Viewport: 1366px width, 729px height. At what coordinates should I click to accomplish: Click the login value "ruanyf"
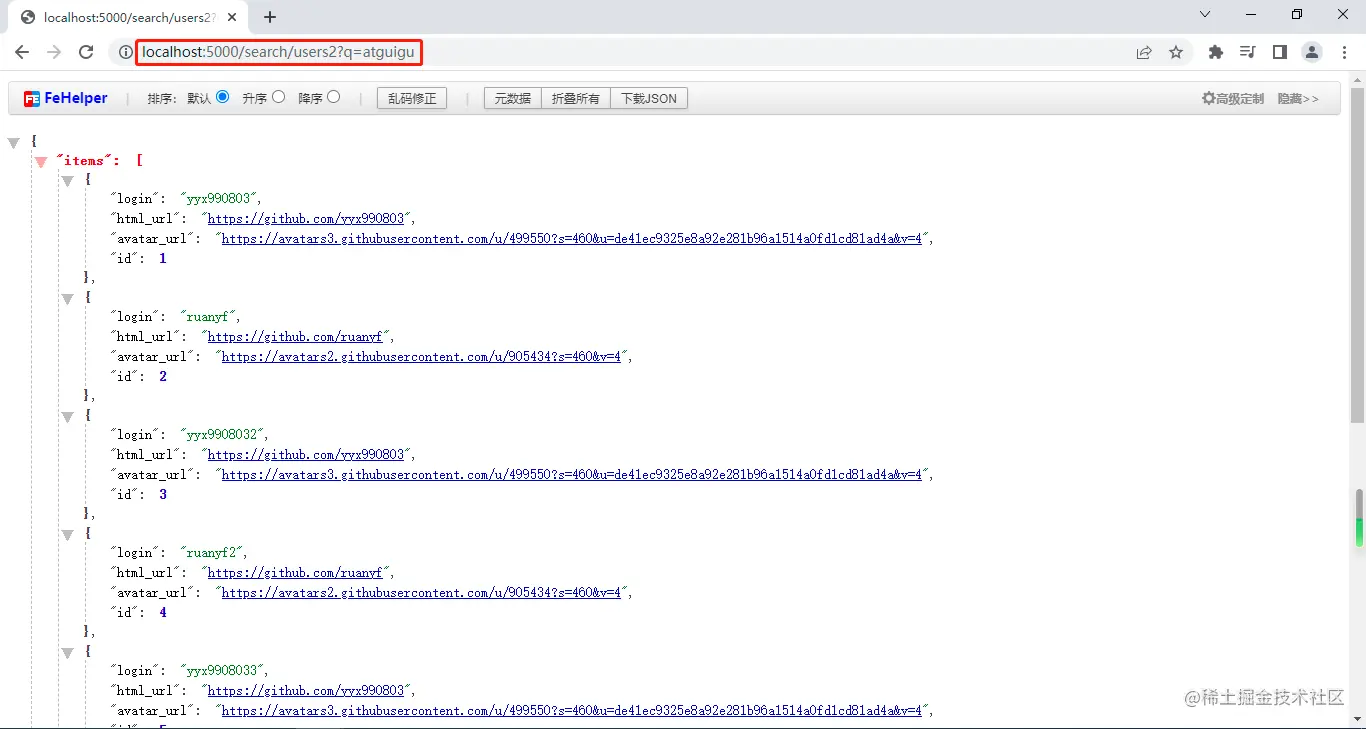pyautogui.click(x=207, y=317)
